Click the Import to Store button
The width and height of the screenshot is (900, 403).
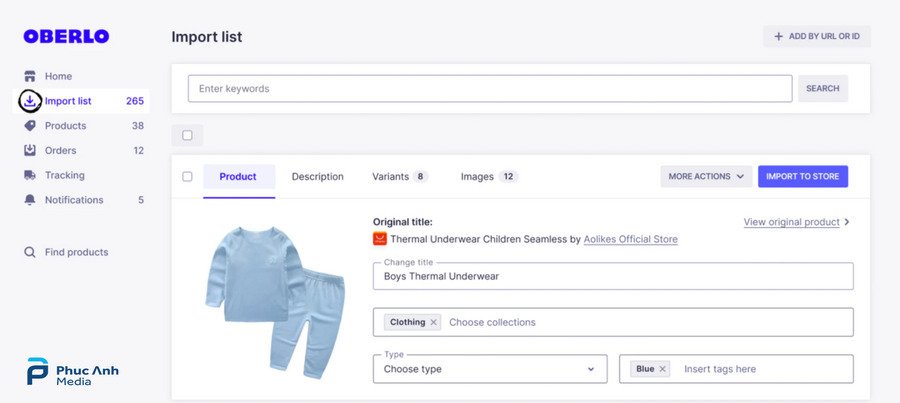(802, 177)
